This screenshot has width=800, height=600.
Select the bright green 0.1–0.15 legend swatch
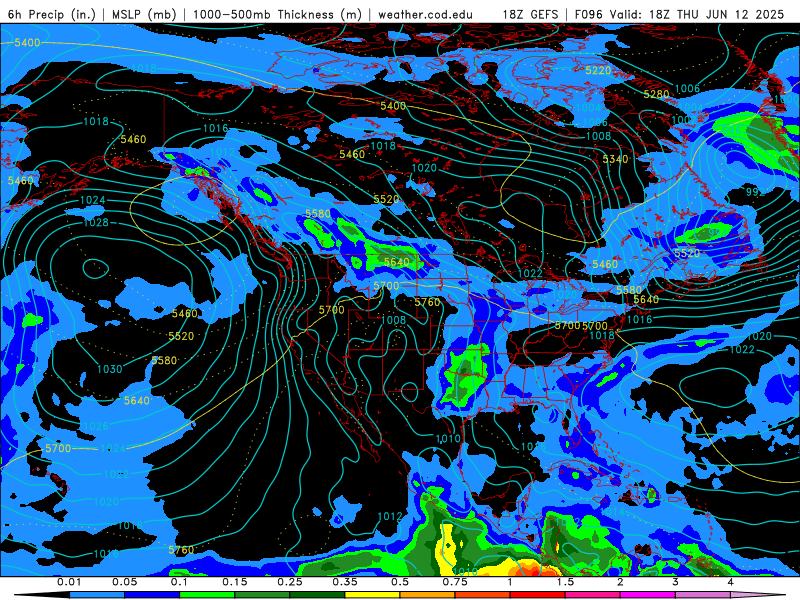207,595
